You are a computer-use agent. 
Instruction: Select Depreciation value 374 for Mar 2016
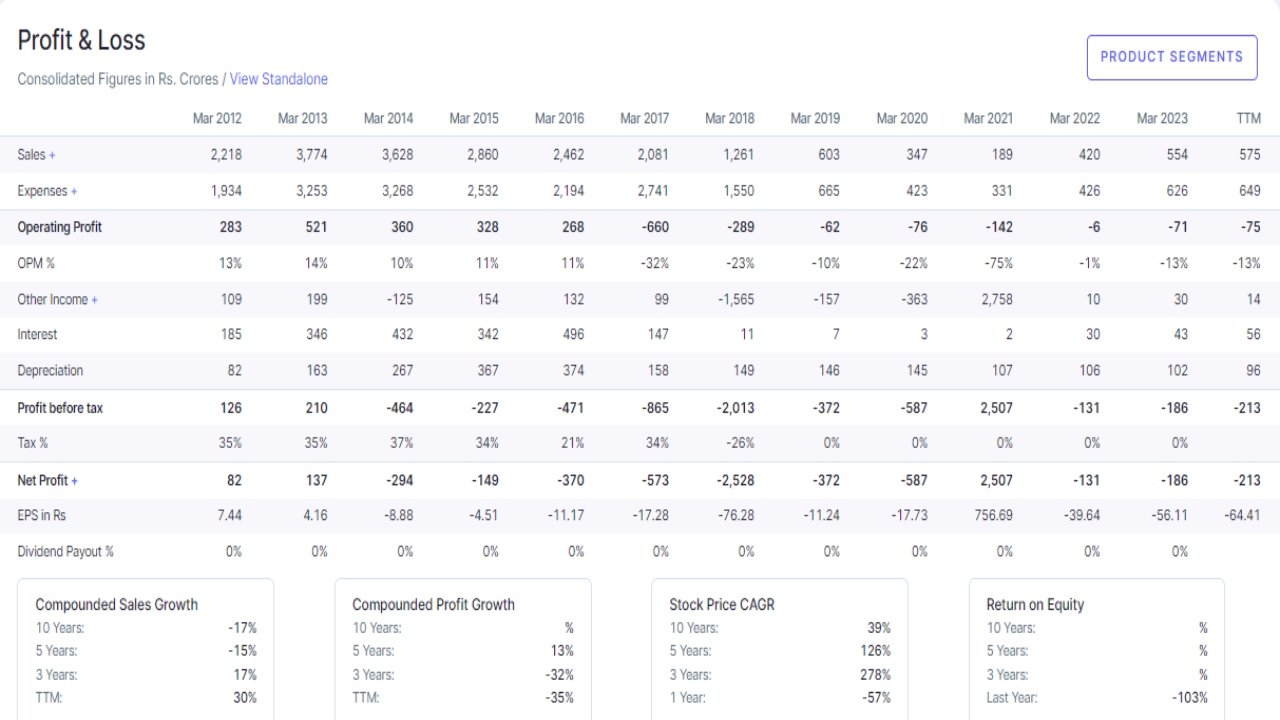pos(573,370)
